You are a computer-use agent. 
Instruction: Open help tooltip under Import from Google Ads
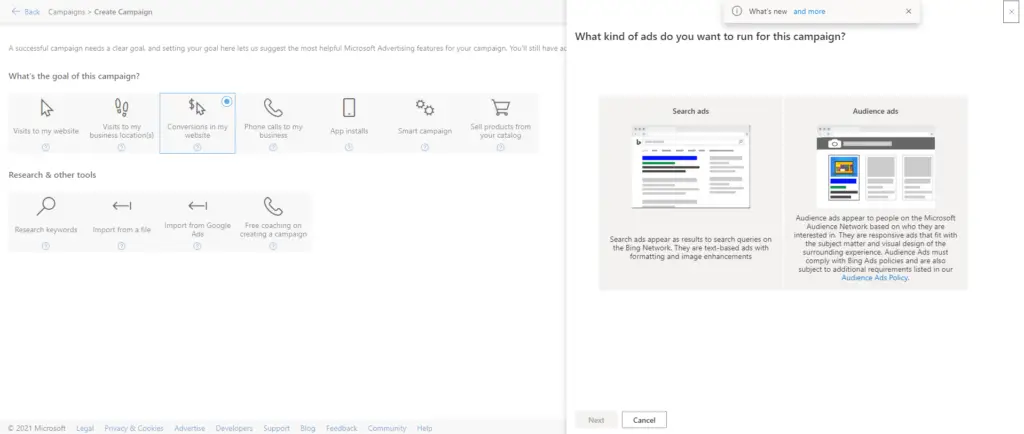pyautogui.click(x=197, y=246)
